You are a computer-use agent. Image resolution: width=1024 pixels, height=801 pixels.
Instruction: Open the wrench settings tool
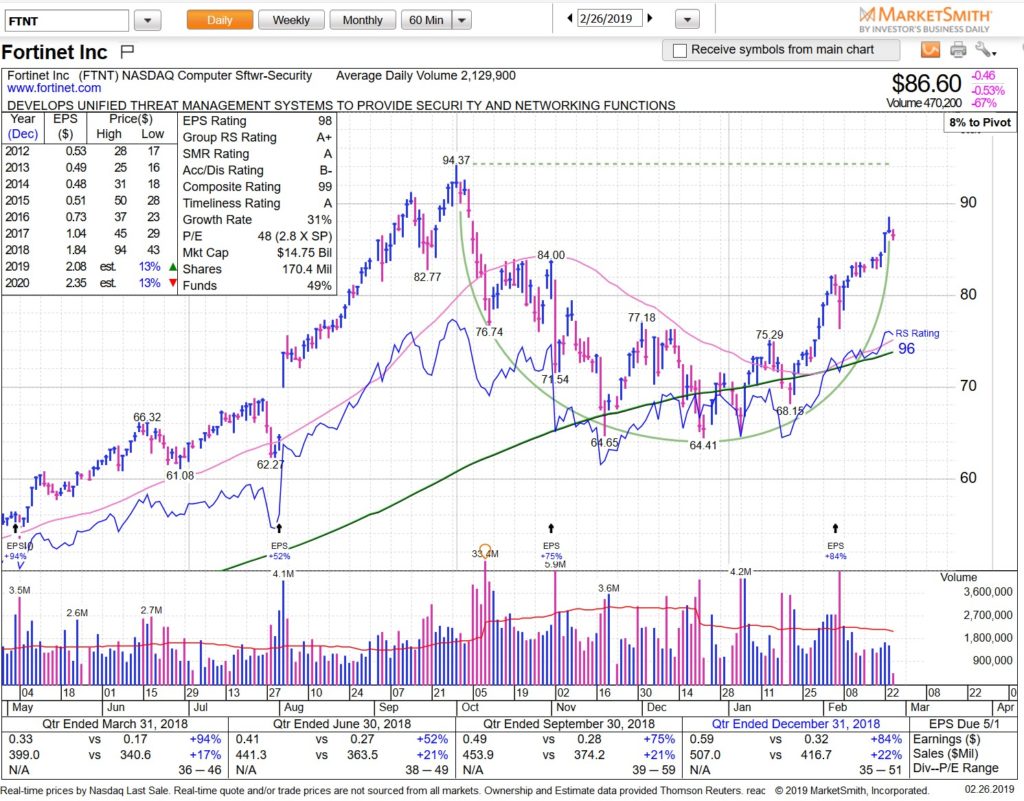985,50
